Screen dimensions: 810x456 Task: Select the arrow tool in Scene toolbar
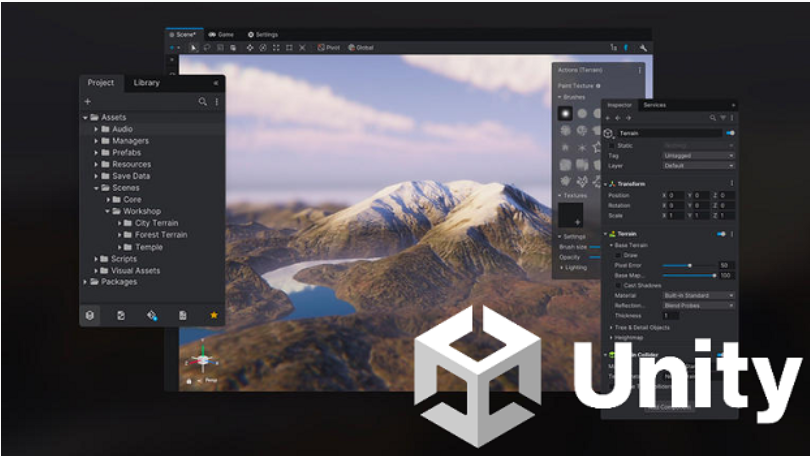click(x=193, y=48)
